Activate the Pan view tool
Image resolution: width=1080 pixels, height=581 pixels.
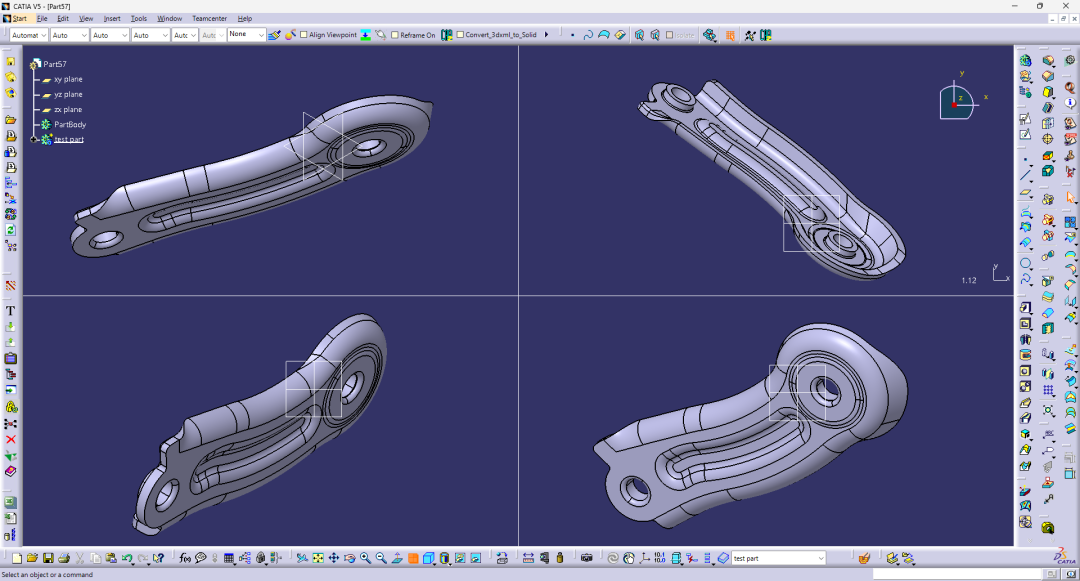coord(334,558)
